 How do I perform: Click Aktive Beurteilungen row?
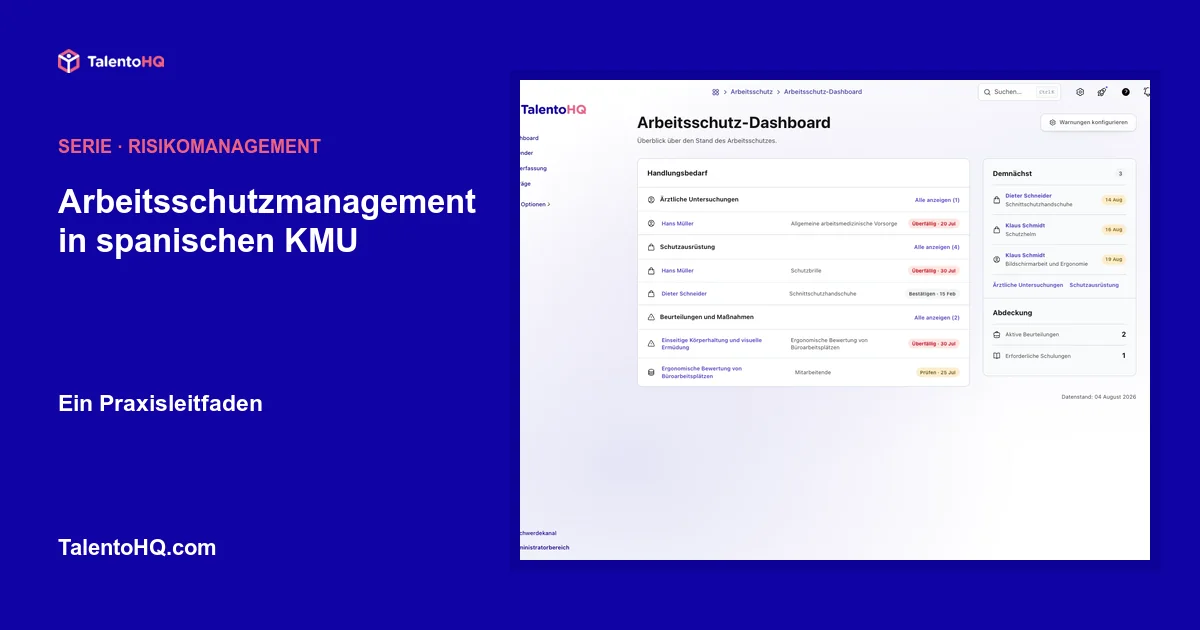point(1059,334)
